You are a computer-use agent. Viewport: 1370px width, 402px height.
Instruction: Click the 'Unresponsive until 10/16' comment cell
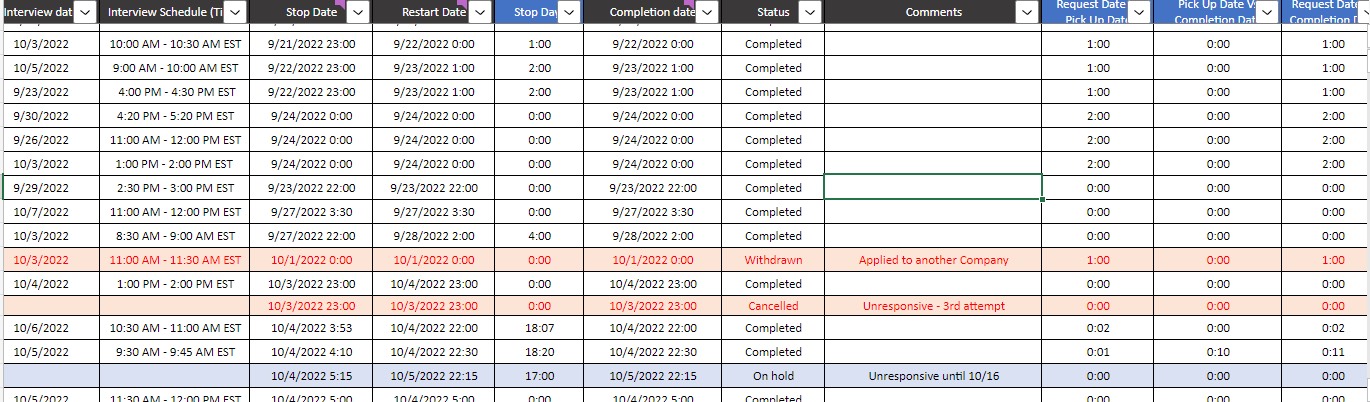pos(933,376)
